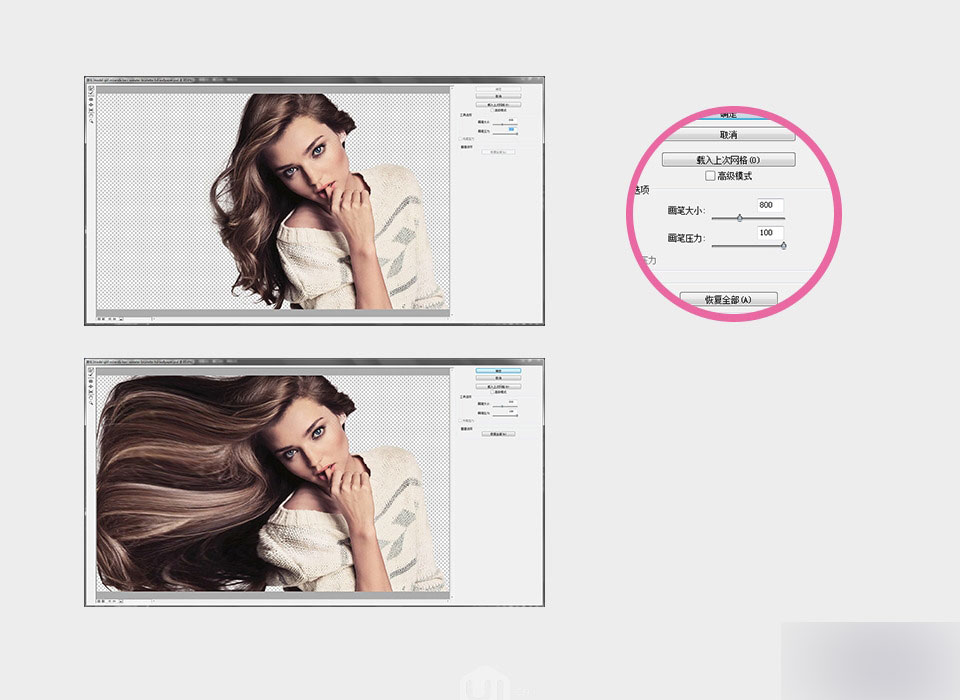
Task: Toggle stylus pressure checkbox in lower Liquify window
Action: click(x=460, y=421)
